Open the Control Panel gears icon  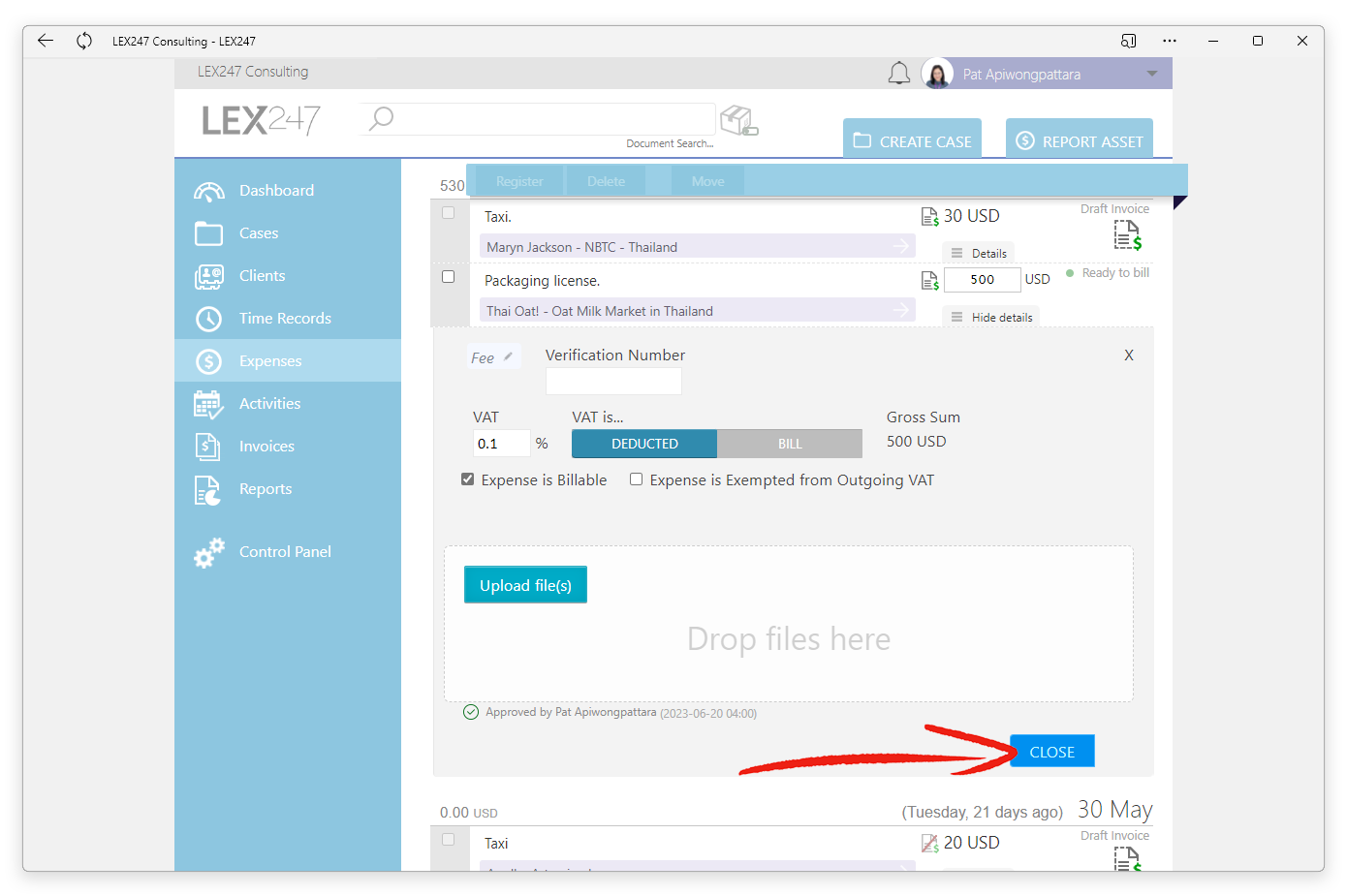208,552
